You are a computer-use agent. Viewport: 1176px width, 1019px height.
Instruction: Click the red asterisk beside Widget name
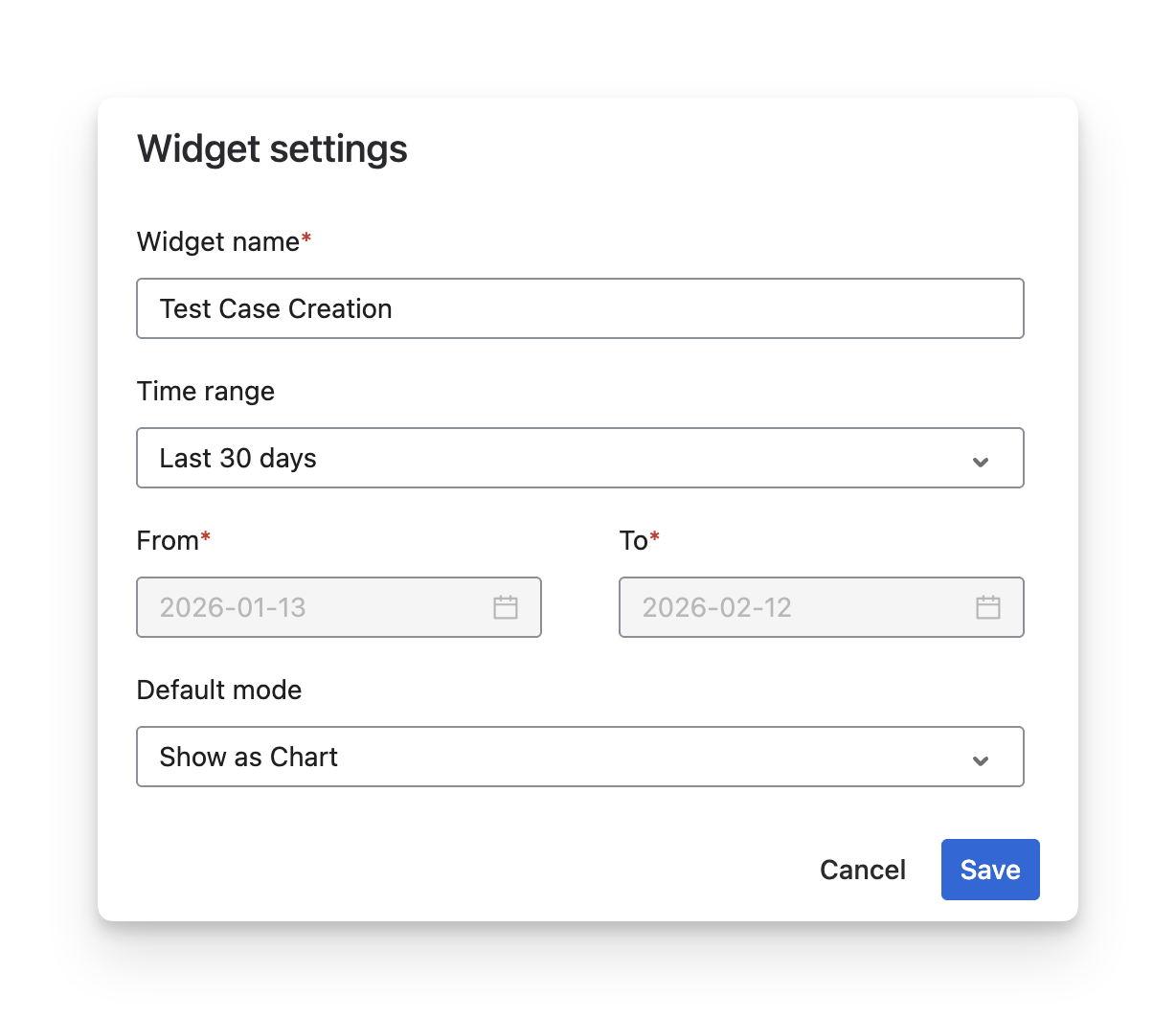[306, 239]
